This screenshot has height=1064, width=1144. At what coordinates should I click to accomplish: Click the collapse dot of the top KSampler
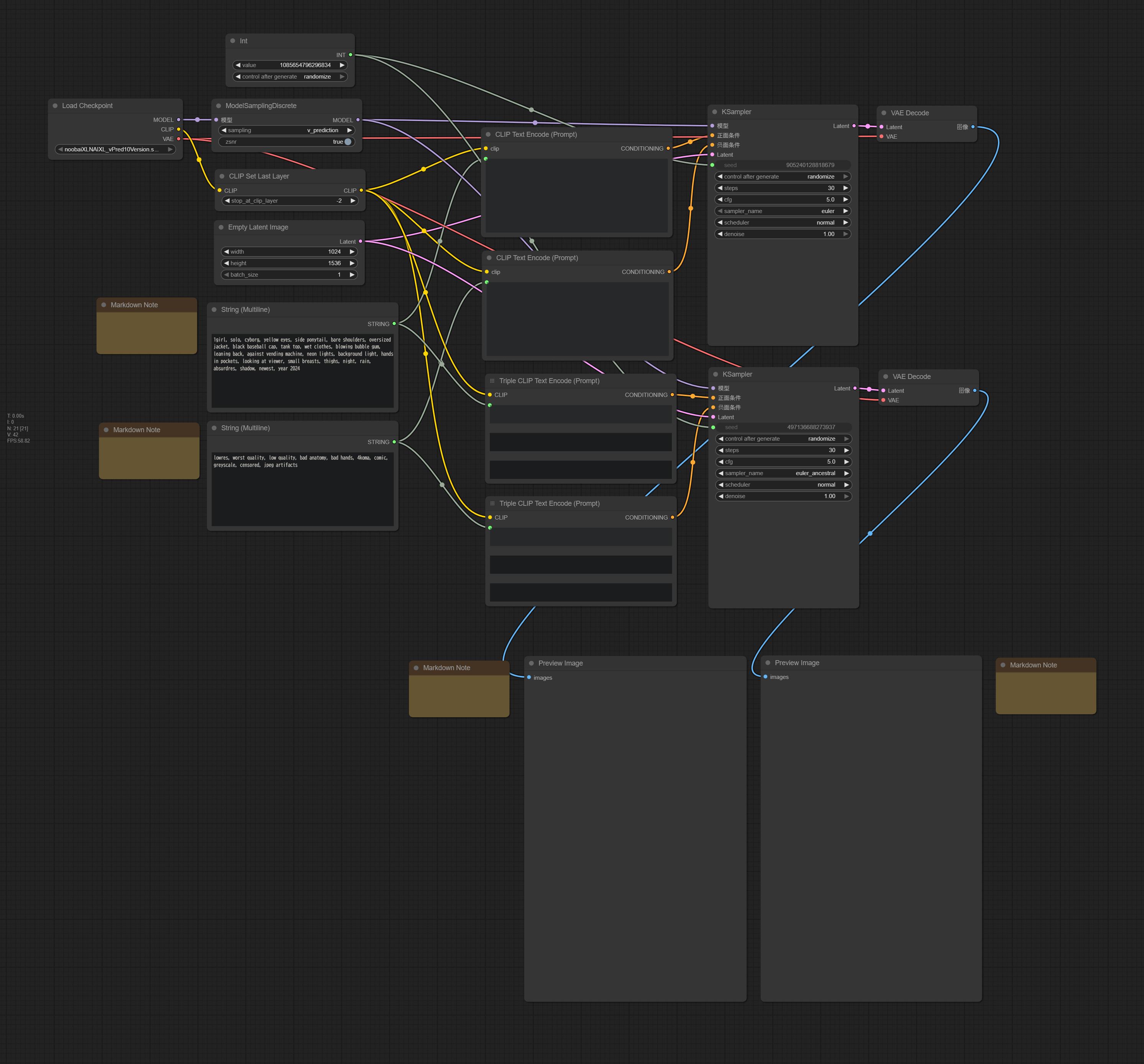[x=715, y=112]
